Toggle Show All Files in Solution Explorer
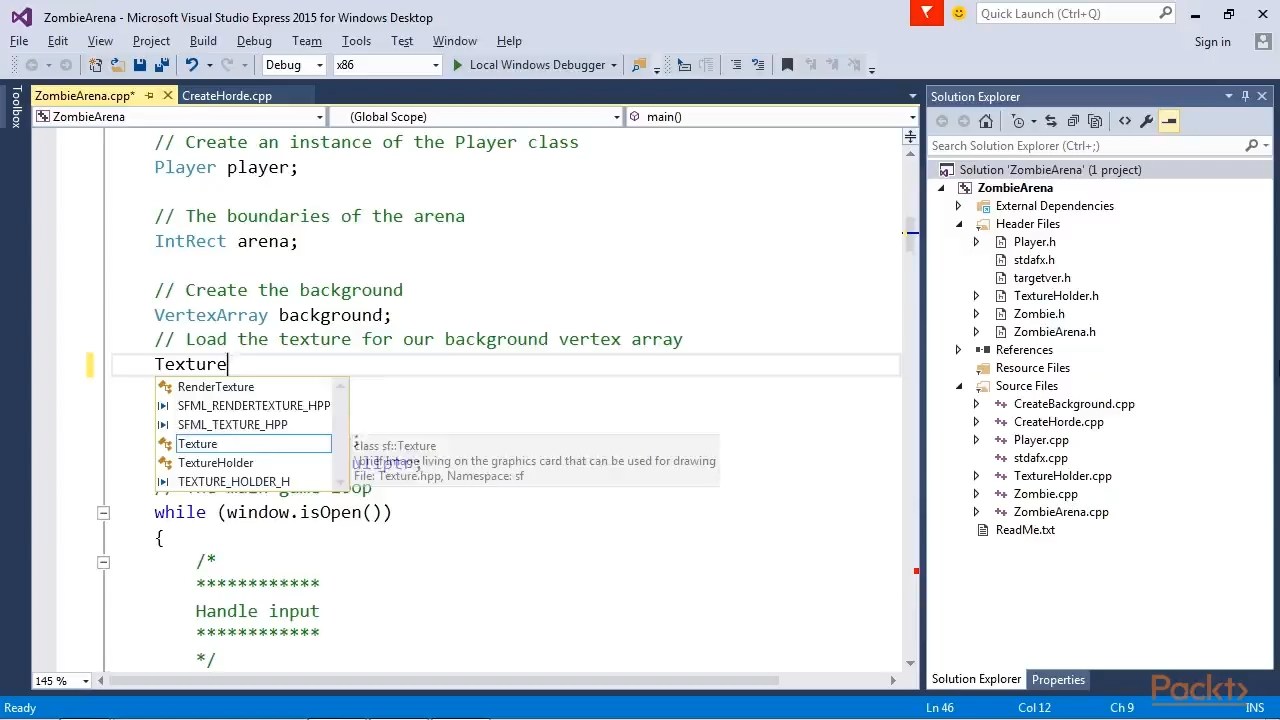Screen dimensions: 1280x720 pos(1095,121)
